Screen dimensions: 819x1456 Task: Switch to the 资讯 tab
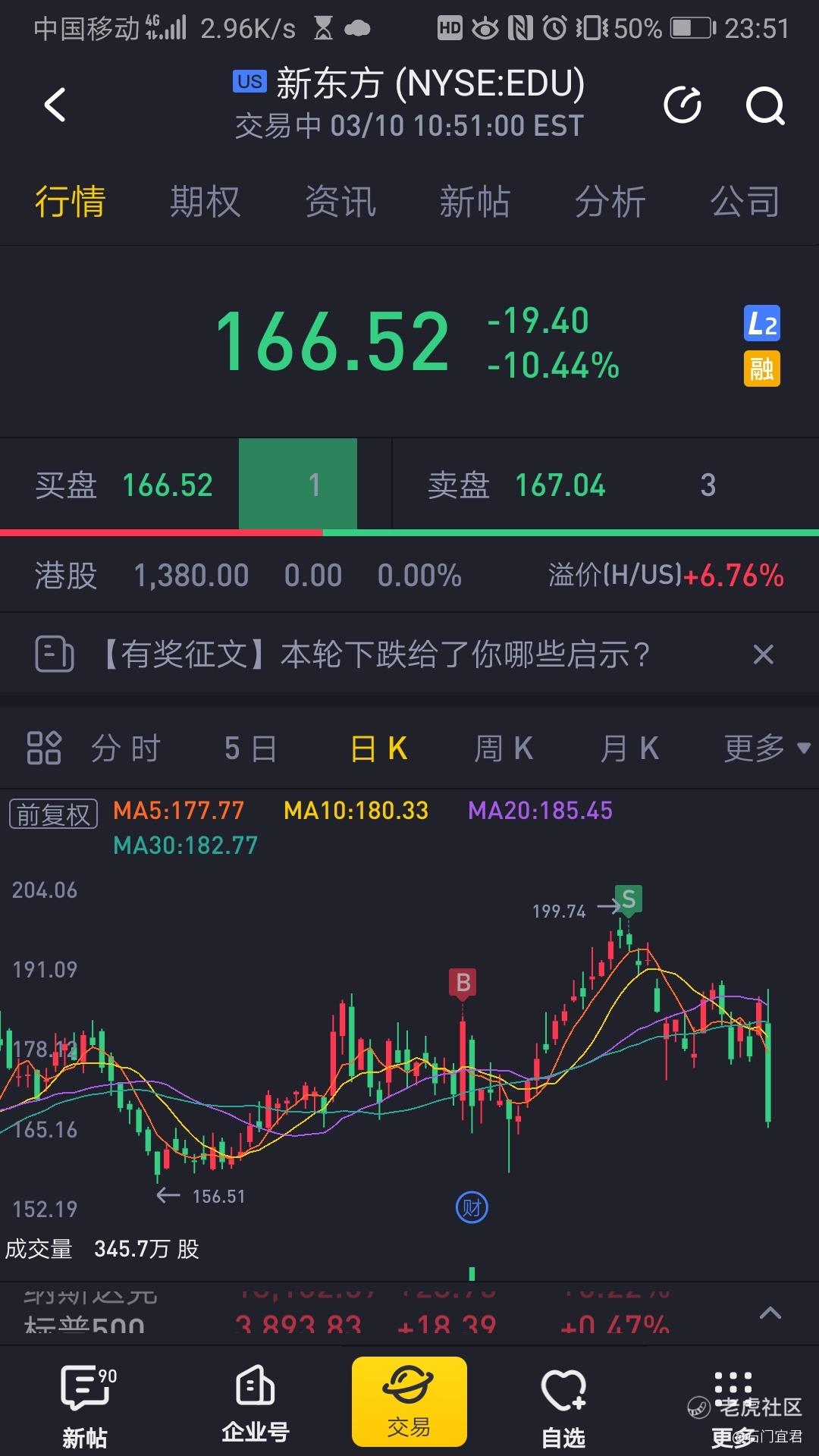tap(340, 202)
